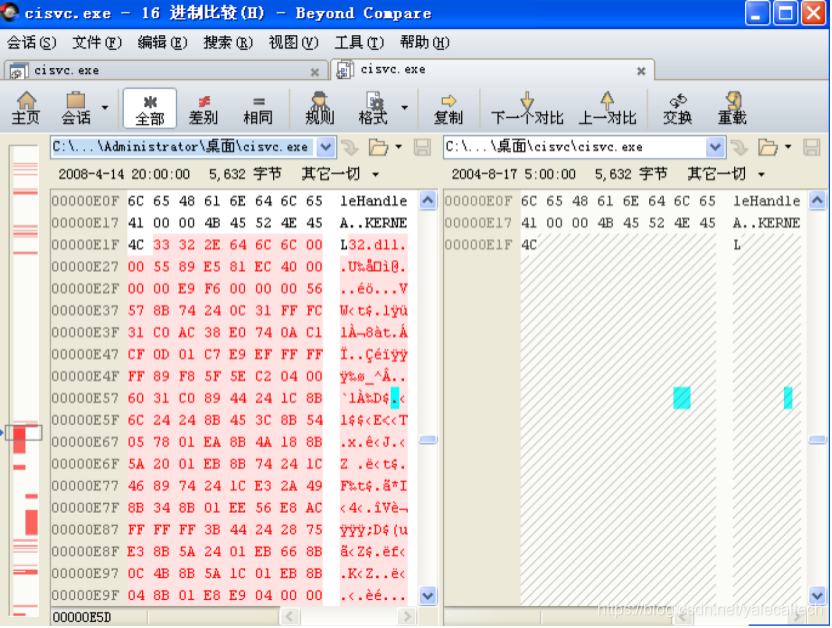Viewport: 832px width, 628px height.
Task: Open right pane 其它一切 encoding dropdown
Action: pyautogui.click(x=726, y=174)
